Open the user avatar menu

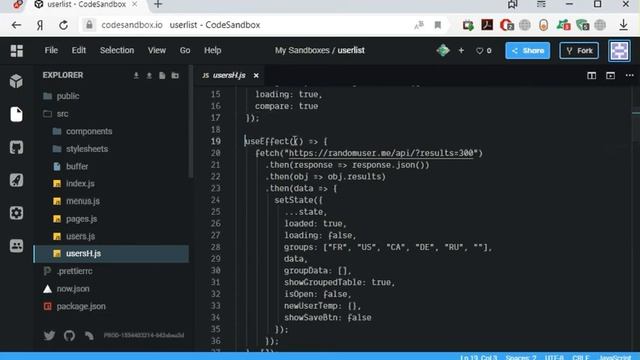[619, 51]
